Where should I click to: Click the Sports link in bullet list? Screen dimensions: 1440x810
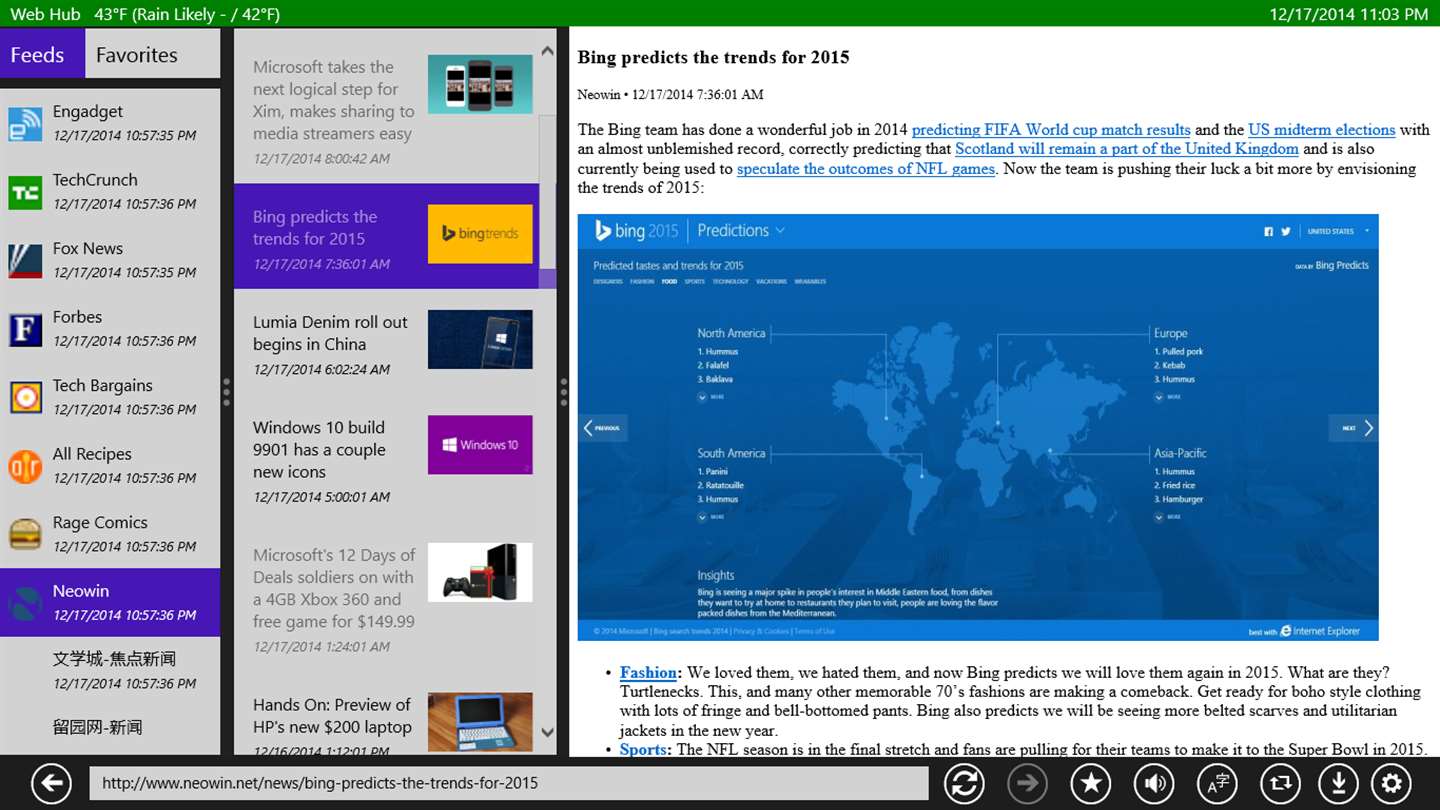(x=646, y=750)
